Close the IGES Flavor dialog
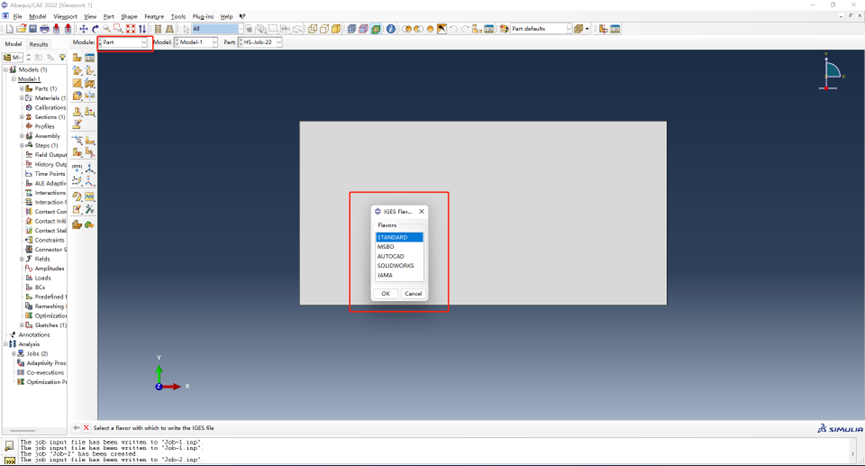Image resolution: width=865 pixels, height=466 pixels. (x=421, y=211)
